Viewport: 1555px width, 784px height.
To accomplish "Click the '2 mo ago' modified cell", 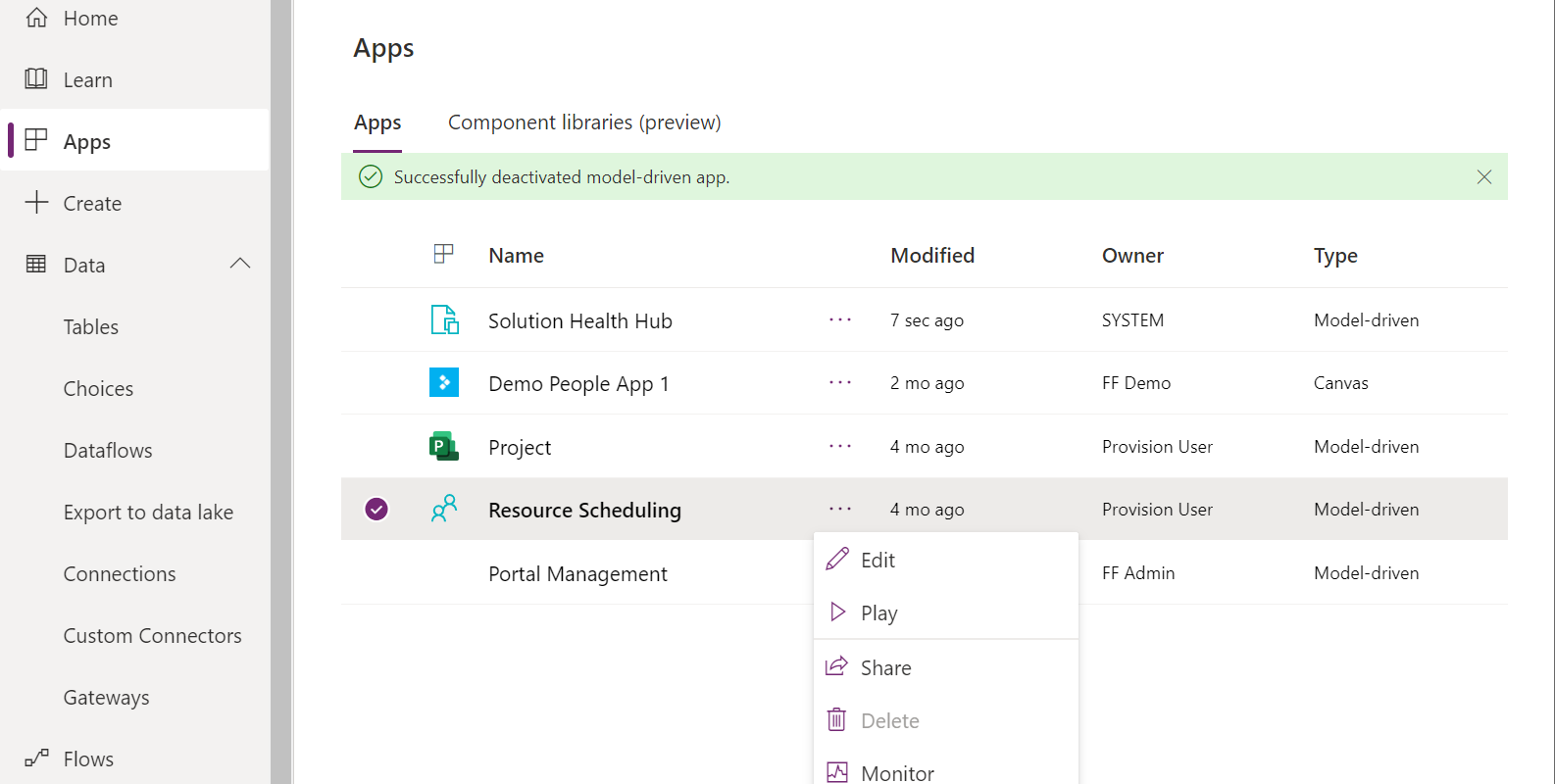I will click(927, 382).
